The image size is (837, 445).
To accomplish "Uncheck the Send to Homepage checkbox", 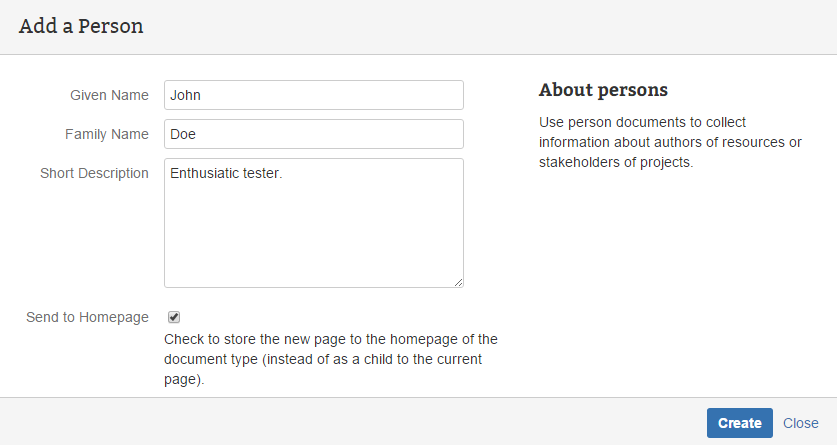I will pos(174,317).
